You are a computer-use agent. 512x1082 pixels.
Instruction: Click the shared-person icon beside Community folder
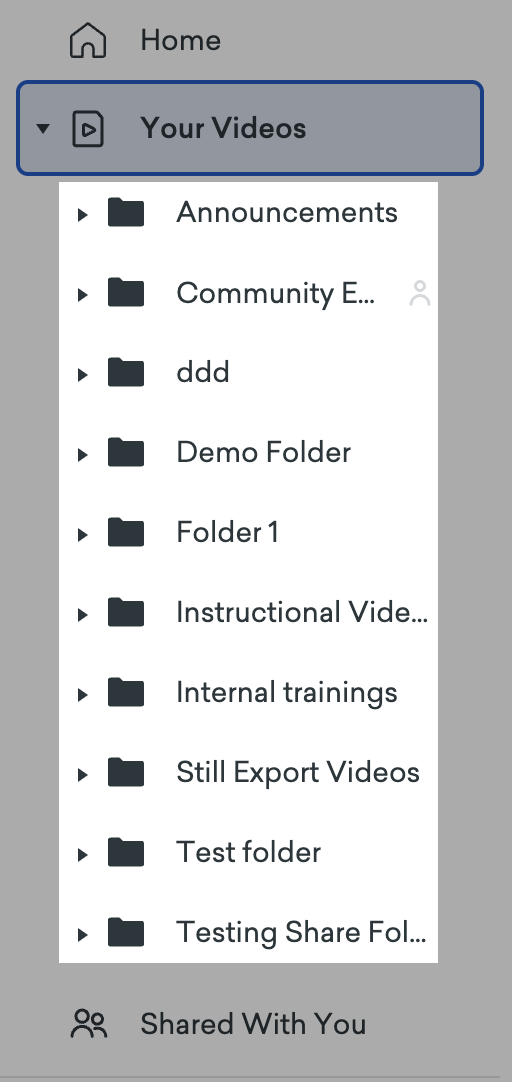[x=420, y=293]
